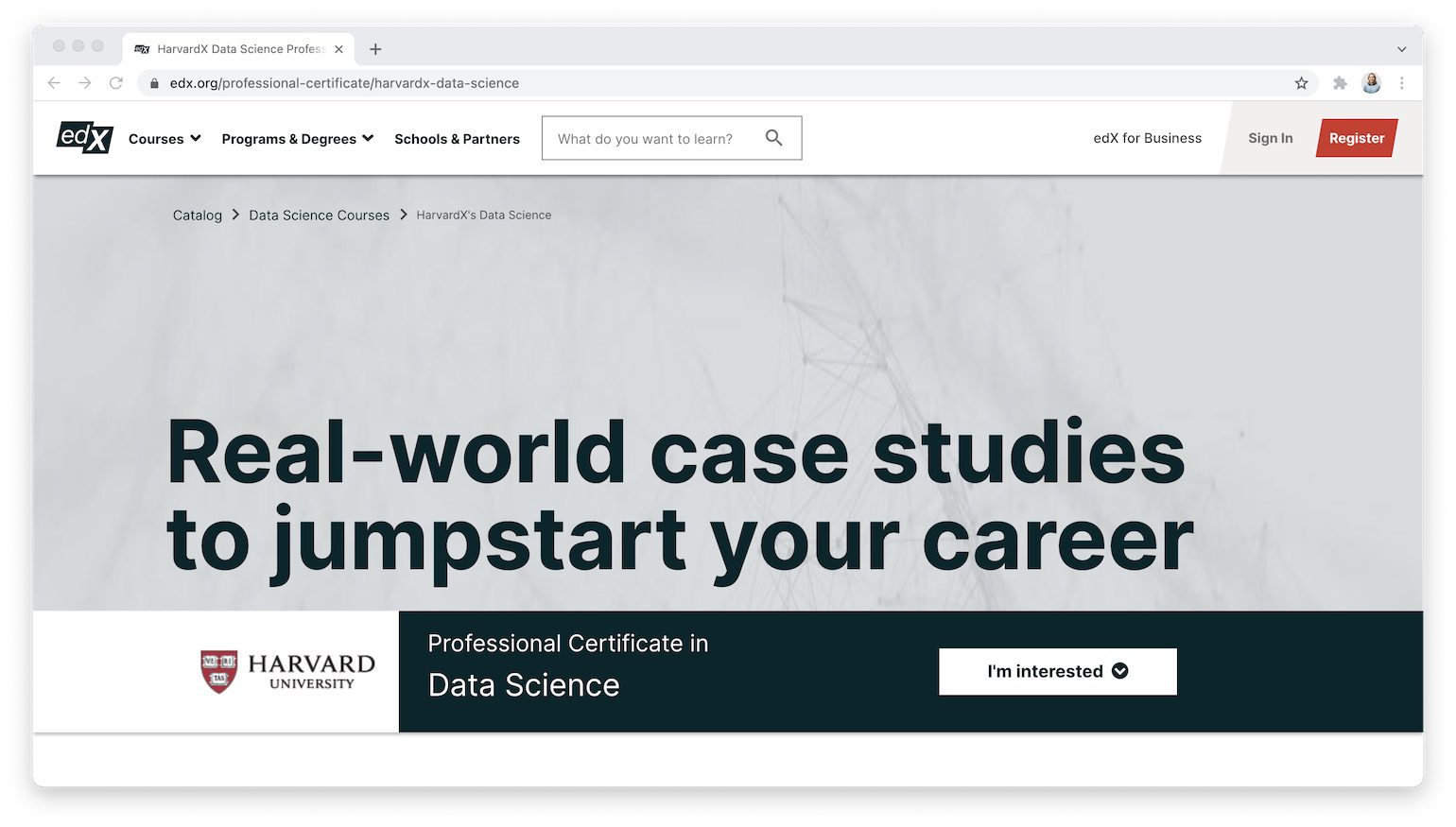Click the browser profile avatar

1371,82
